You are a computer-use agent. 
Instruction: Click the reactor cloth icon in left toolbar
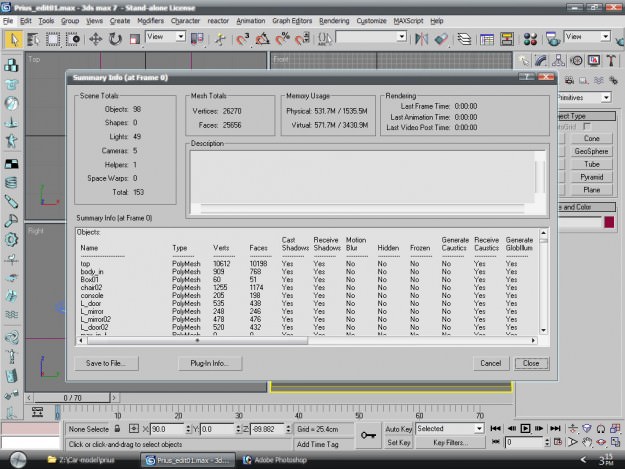coord(12,84)
